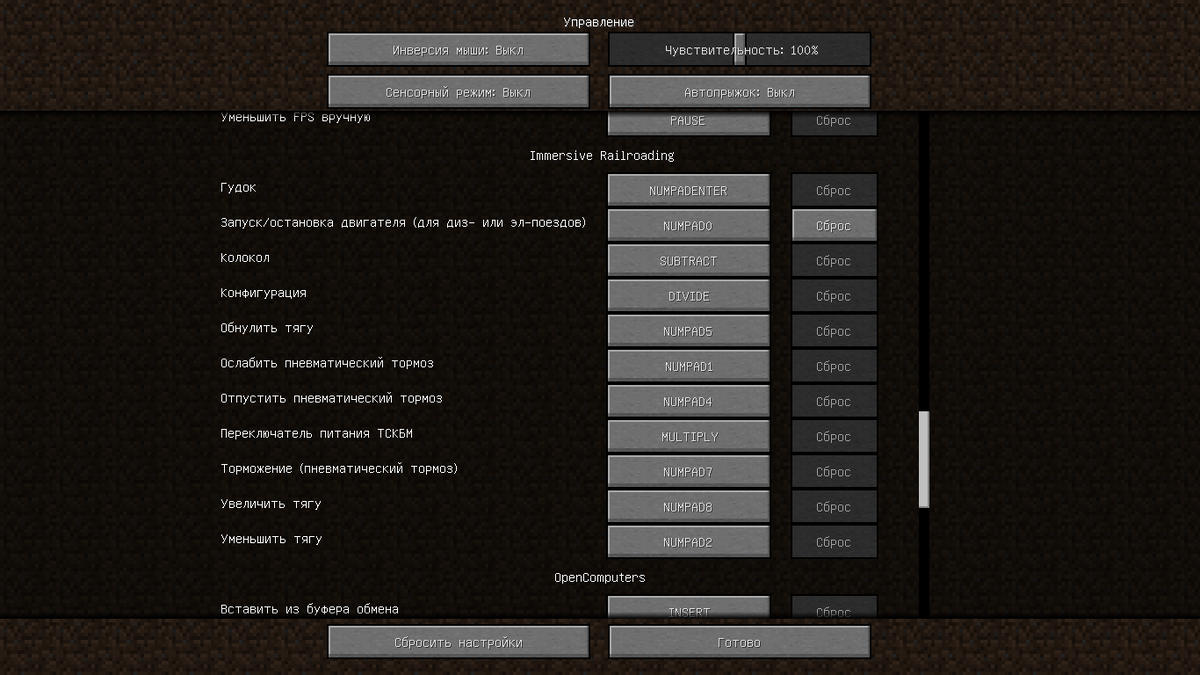1200x675 pixels.
Task: Click the Уменьшить тягу label
Action: [x=271, y=539]
